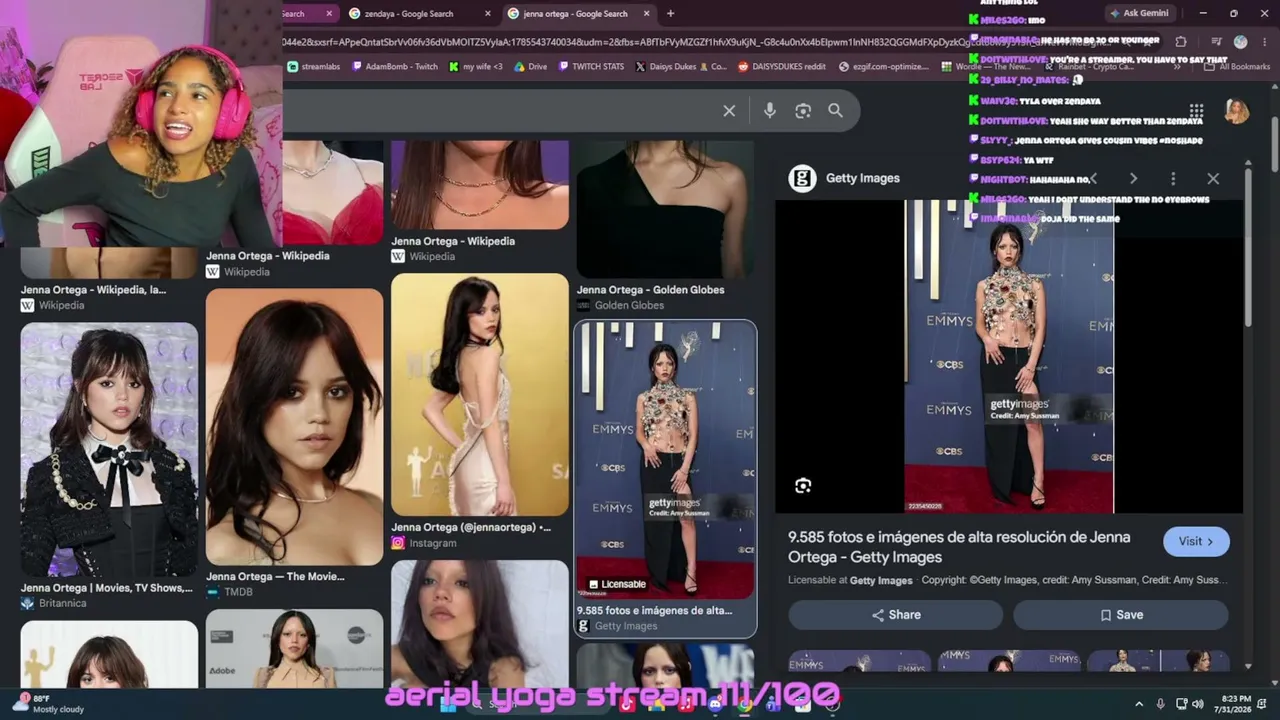Open the All Bookmarks folder
Image resolution: width=1280 pixels, height=720 pixels.
coord(1236,67)
